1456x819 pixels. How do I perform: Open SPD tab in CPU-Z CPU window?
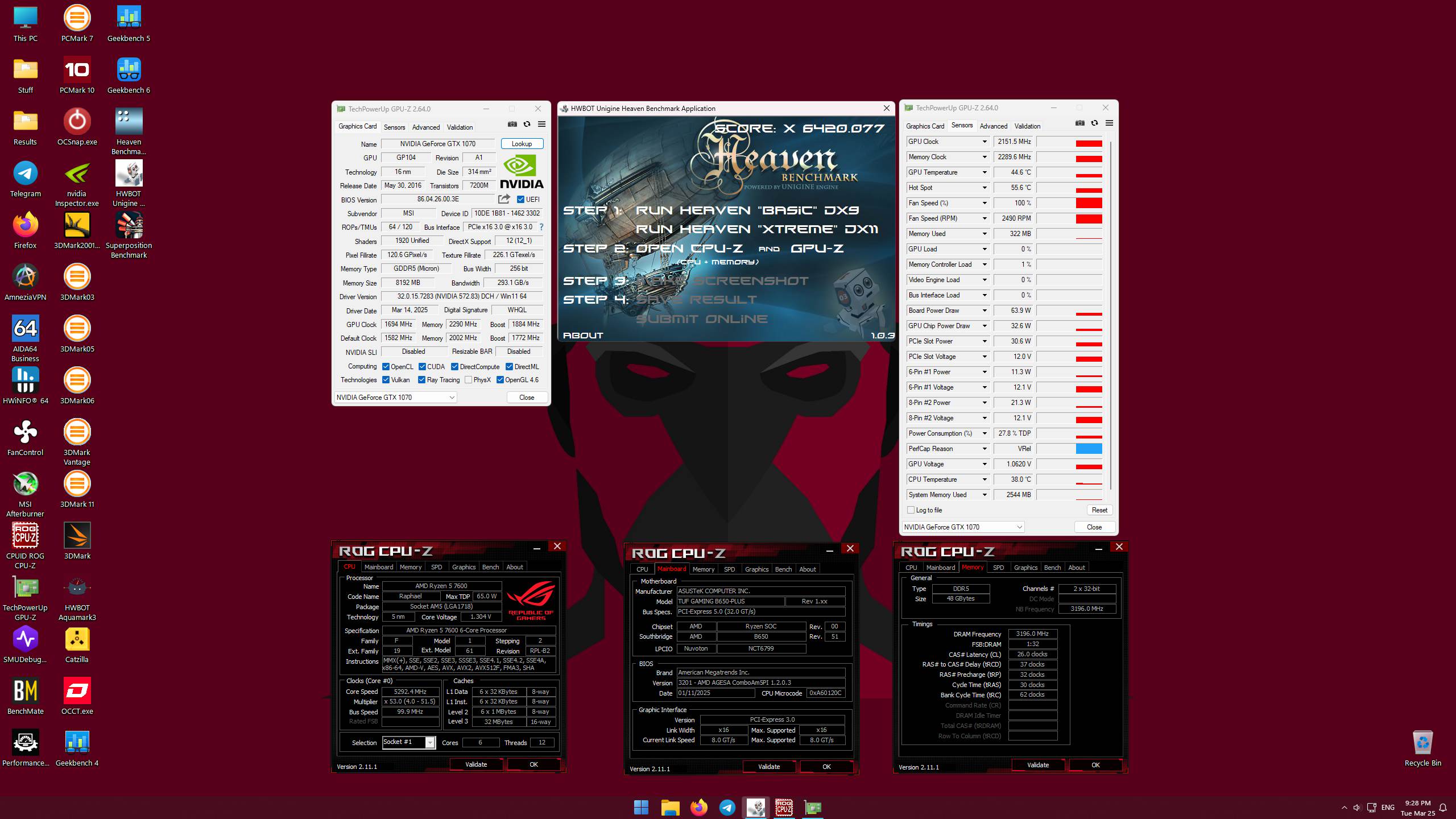436,567
